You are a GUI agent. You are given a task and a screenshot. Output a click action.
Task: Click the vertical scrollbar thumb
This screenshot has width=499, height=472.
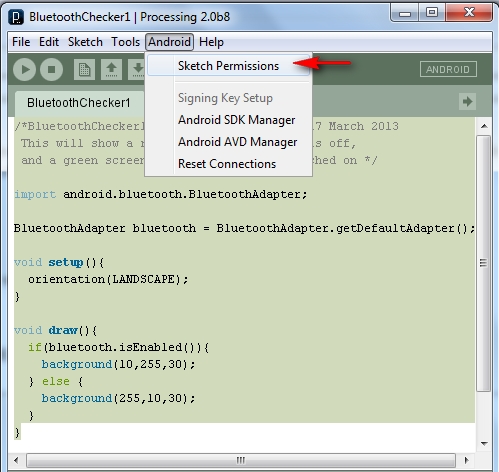pos(484,263)
